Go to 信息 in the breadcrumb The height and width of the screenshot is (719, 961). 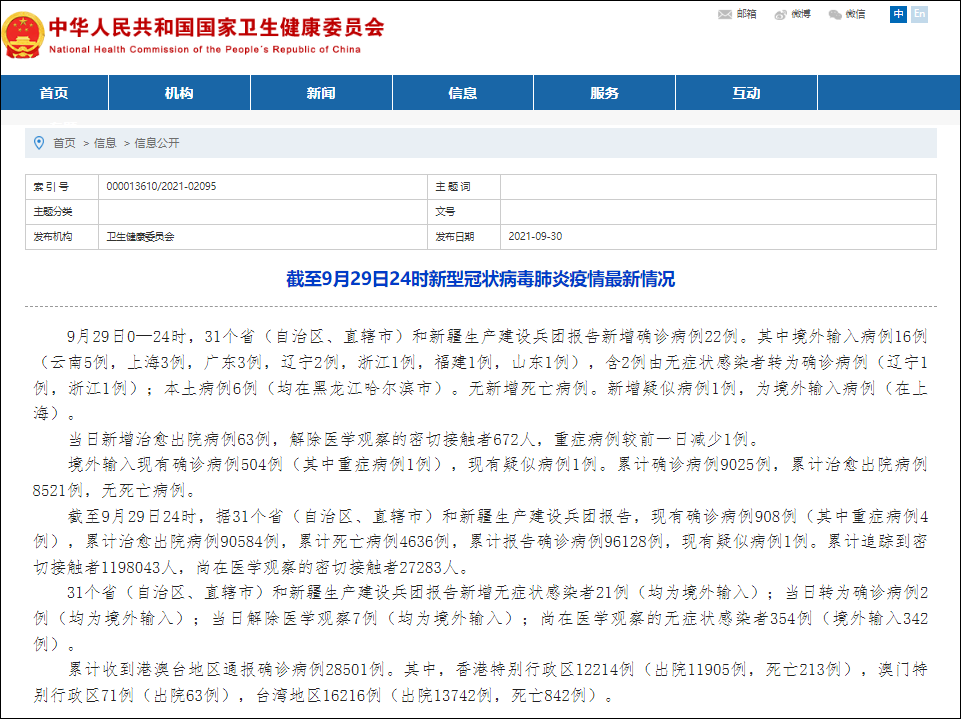pyautogui.click(x=105, y=143)
